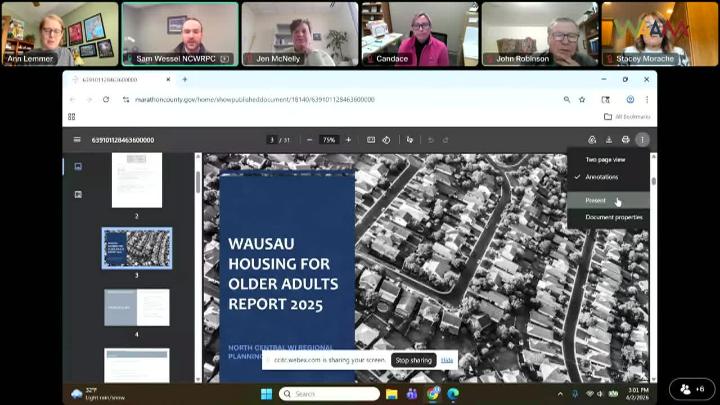Click the taskbar Search box

[329, 394]
